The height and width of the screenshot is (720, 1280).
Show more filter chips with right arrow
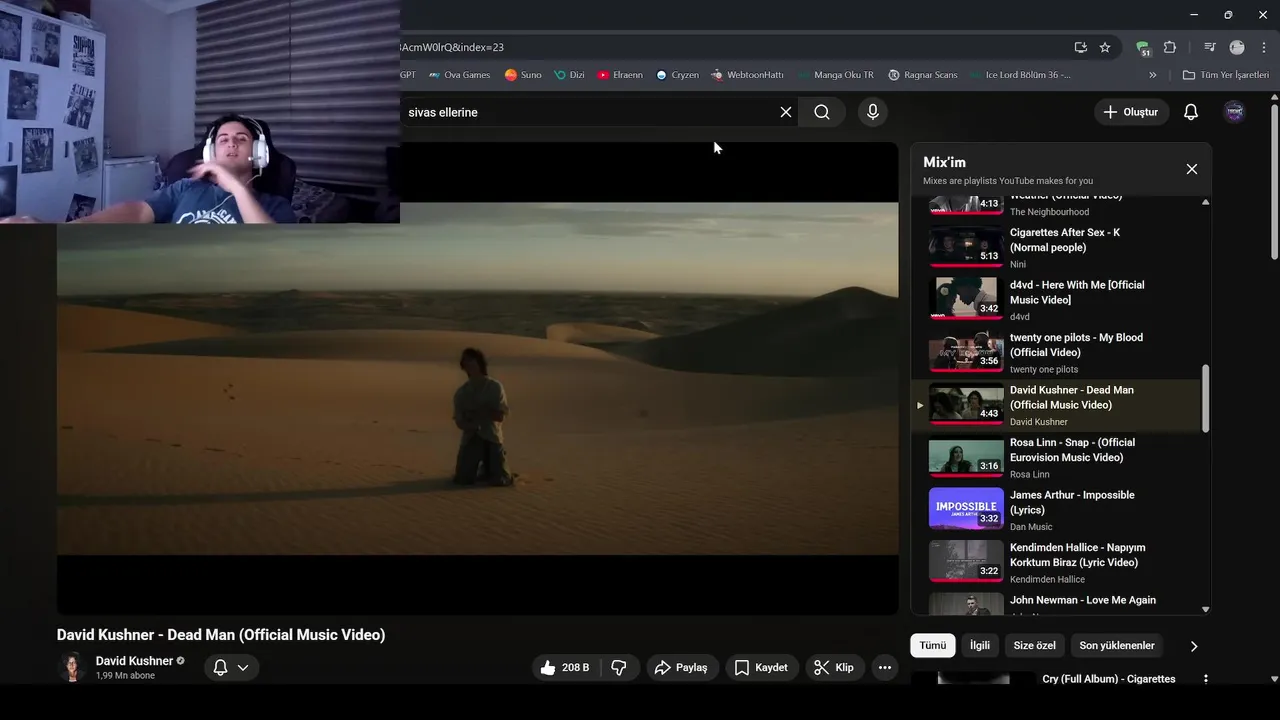[x=1193, y=646]
